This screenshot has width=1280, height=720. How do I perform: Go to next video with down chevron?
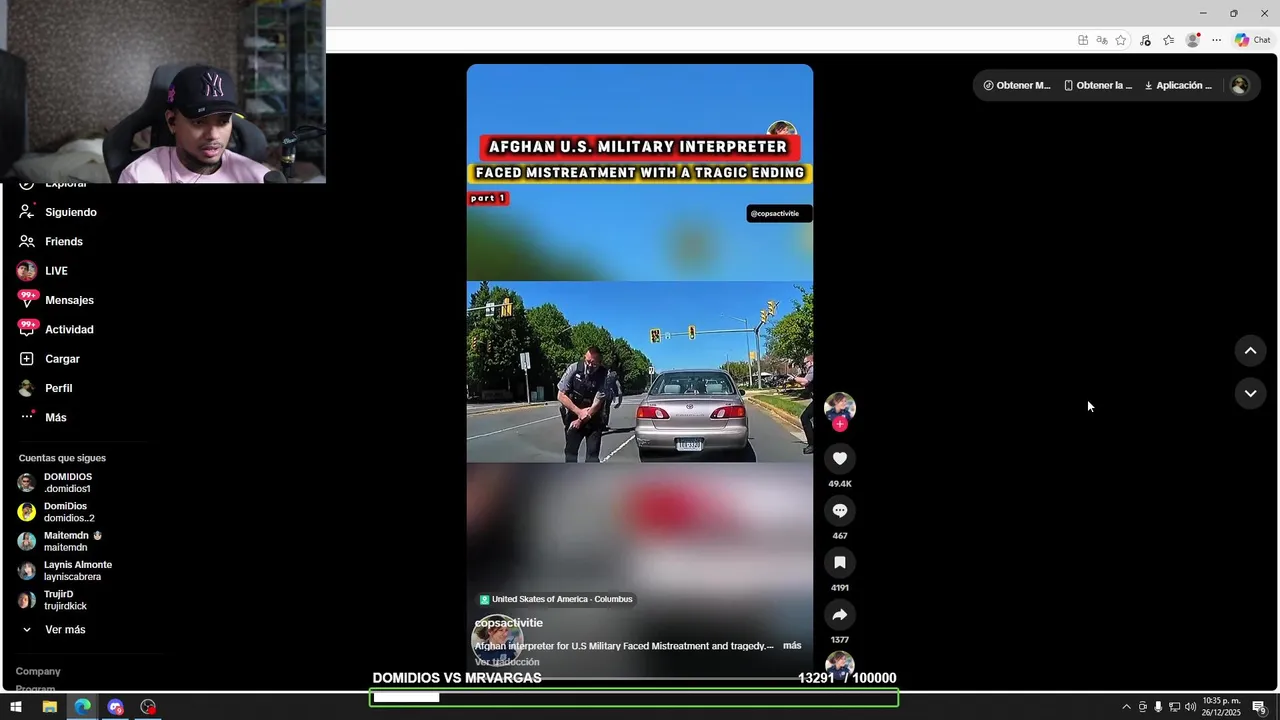tap(1250, 393)
